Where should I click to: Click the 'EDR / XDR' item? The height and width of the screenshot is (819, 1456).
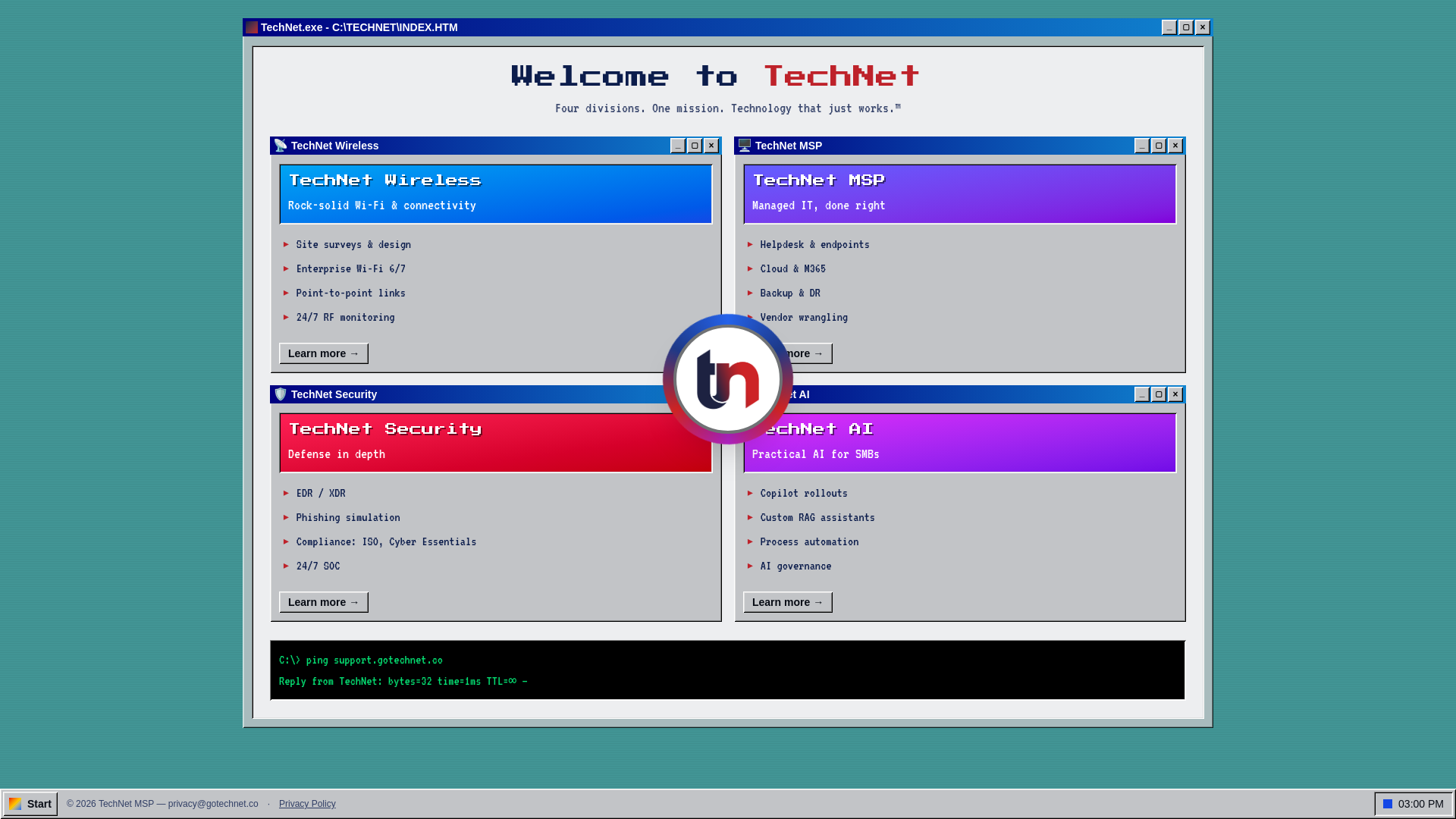[x=321, y=493]
